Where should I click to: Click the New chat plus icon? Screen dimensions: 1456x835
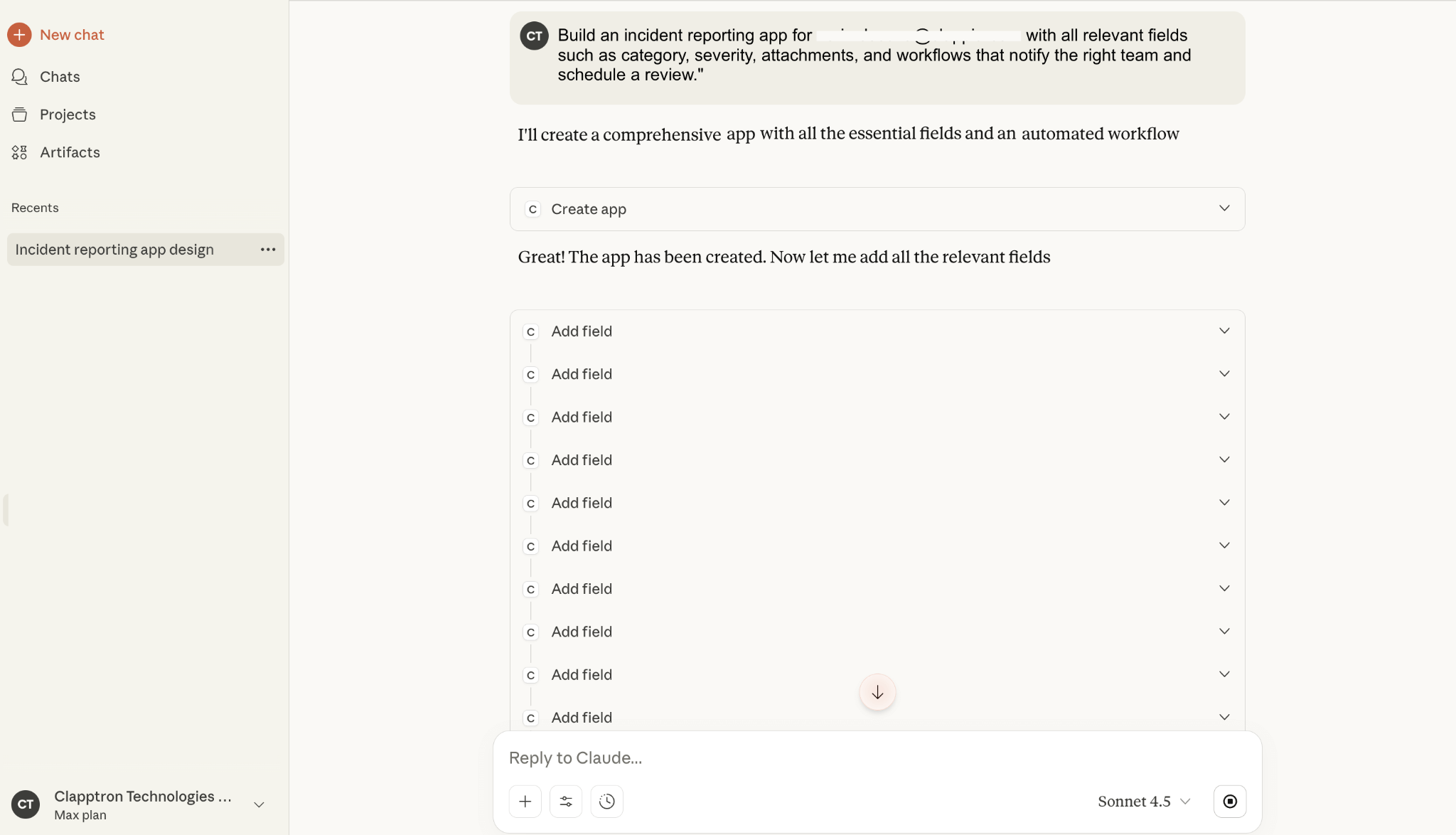point(19,34)
